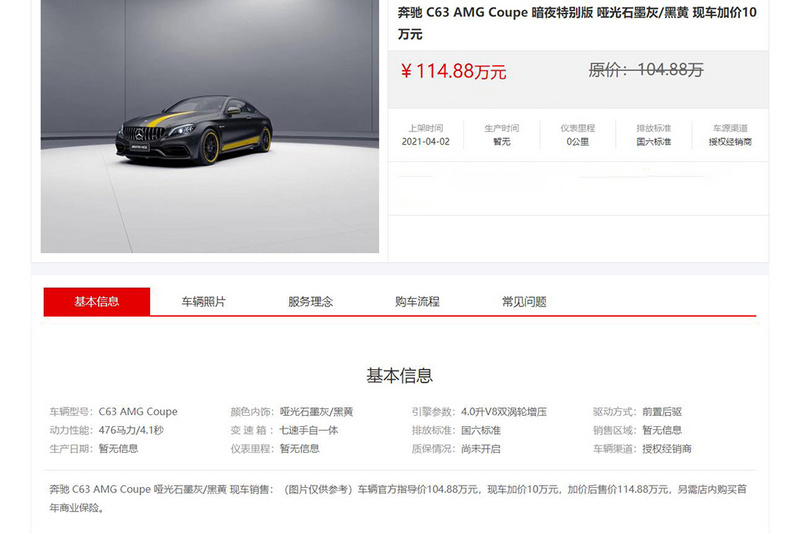Click the listing date 2021-04-02
Viewport: 800px width, 534px height.
point(426,142)
